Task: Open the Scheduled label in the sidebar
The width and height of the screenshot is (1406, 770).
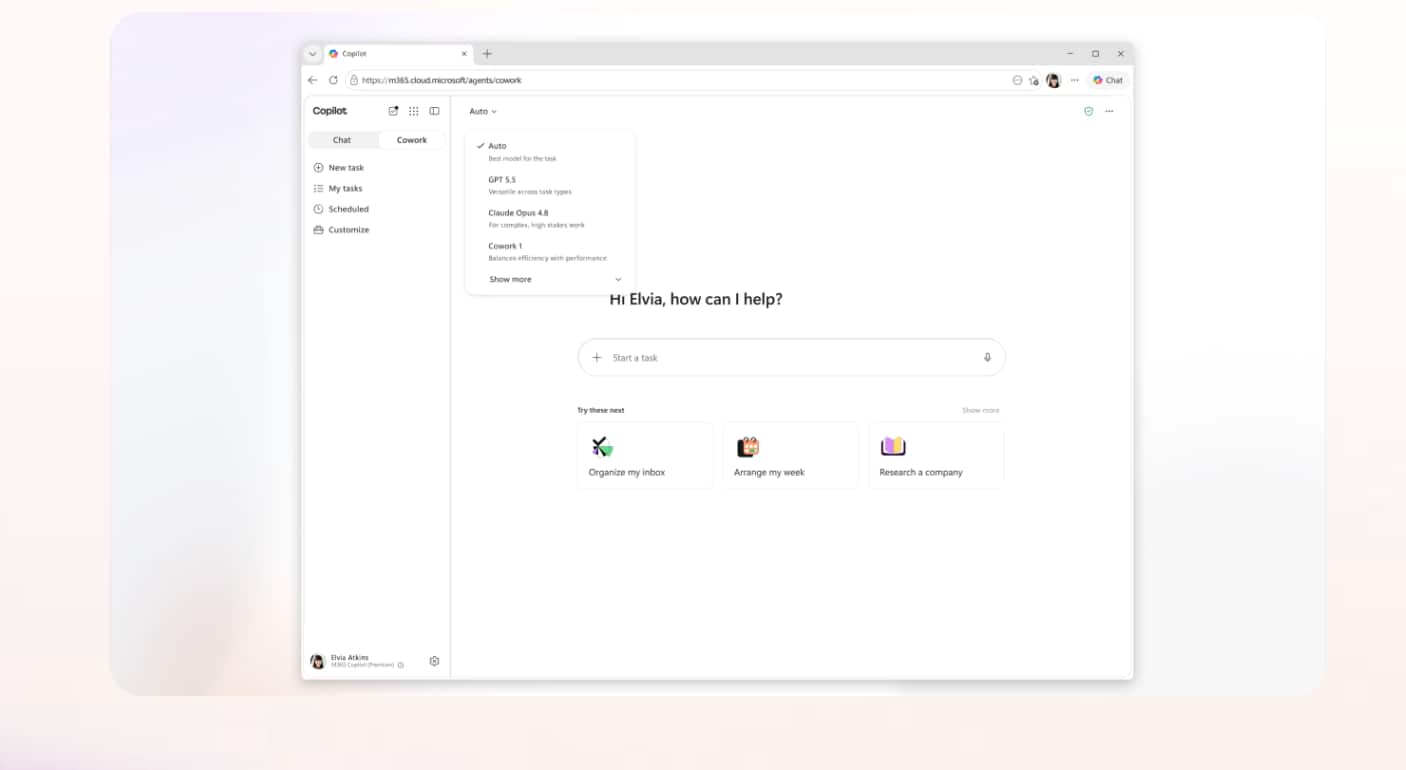Action: (x=349, y=209)
